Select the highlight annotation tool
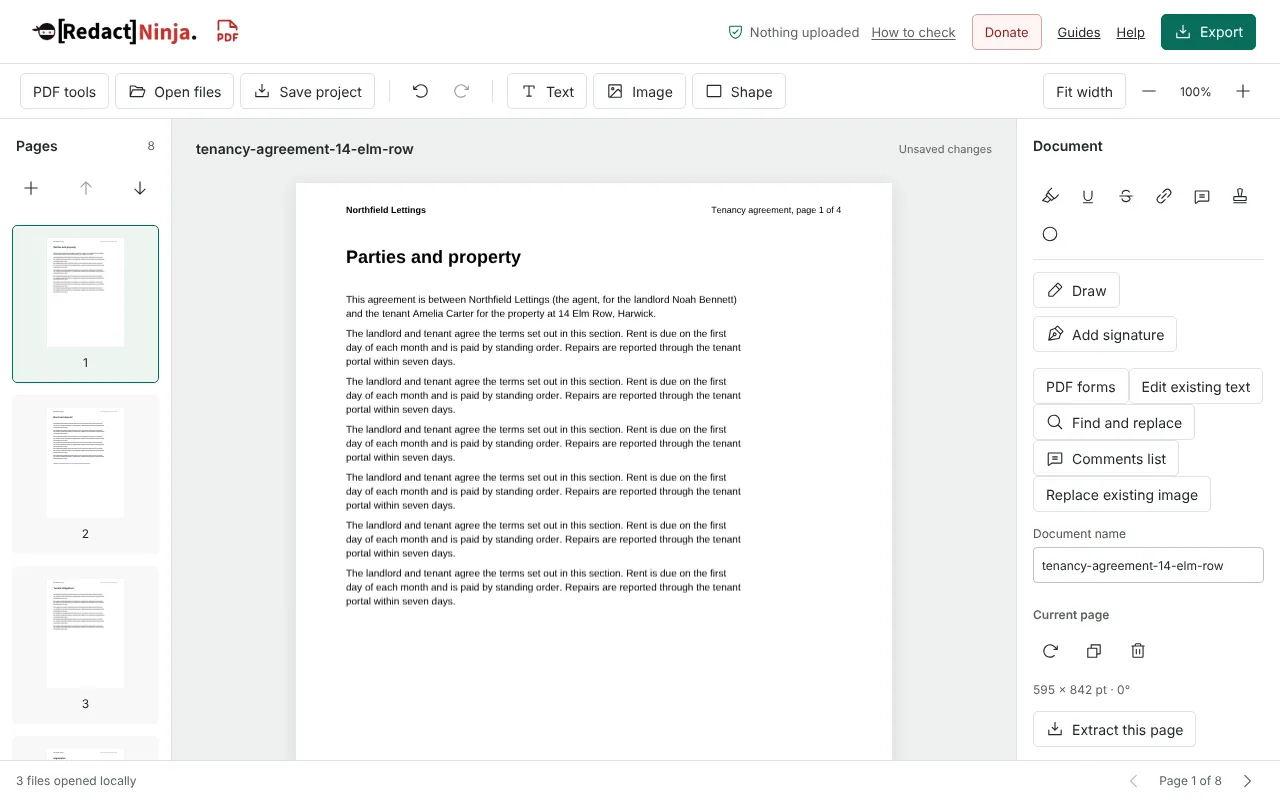The width and height of the screenshot is (1280, 800). [1050, 196]
